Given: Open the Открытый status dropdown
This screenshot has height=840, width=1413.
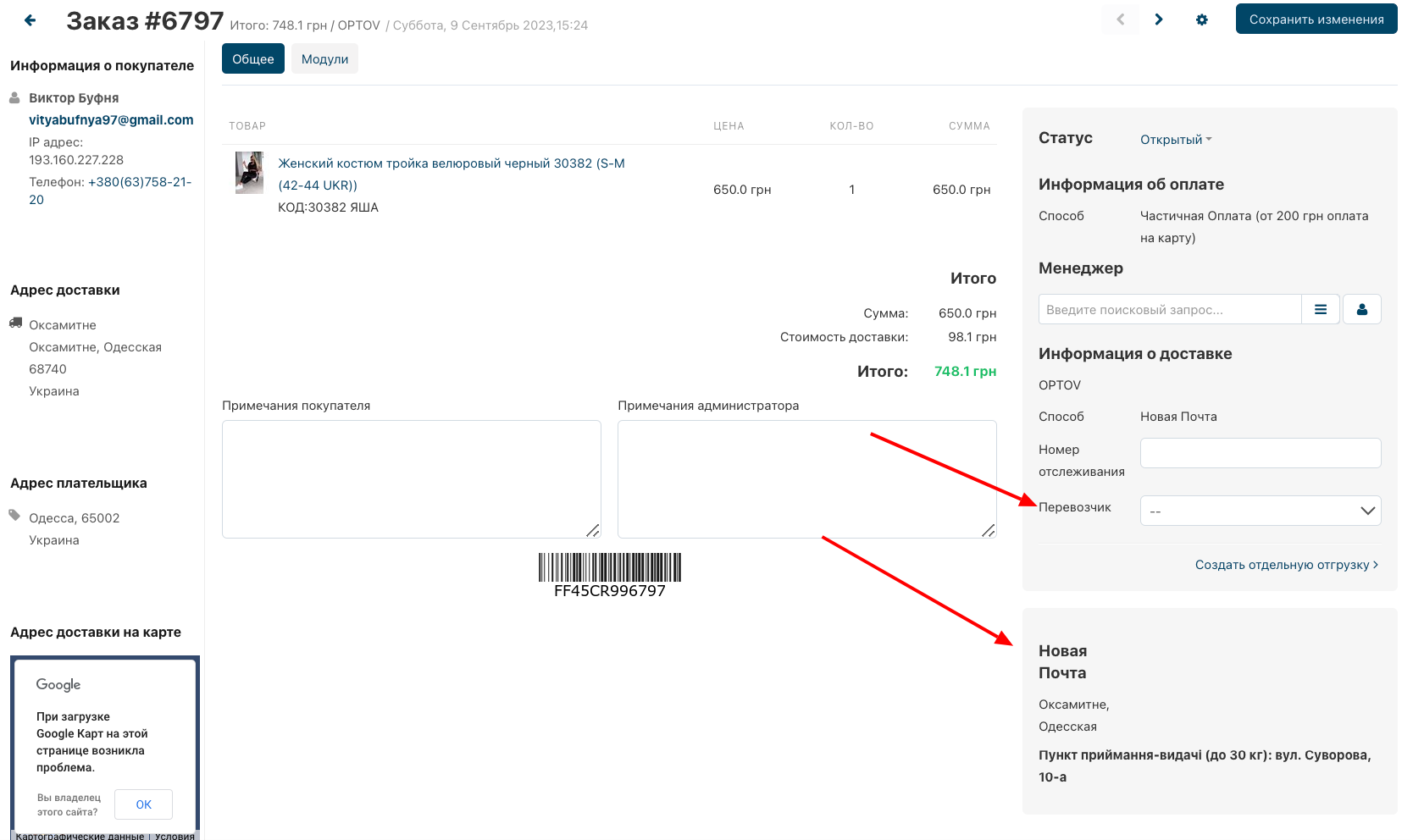Looking at the screenshot, I should point(1175,140).
